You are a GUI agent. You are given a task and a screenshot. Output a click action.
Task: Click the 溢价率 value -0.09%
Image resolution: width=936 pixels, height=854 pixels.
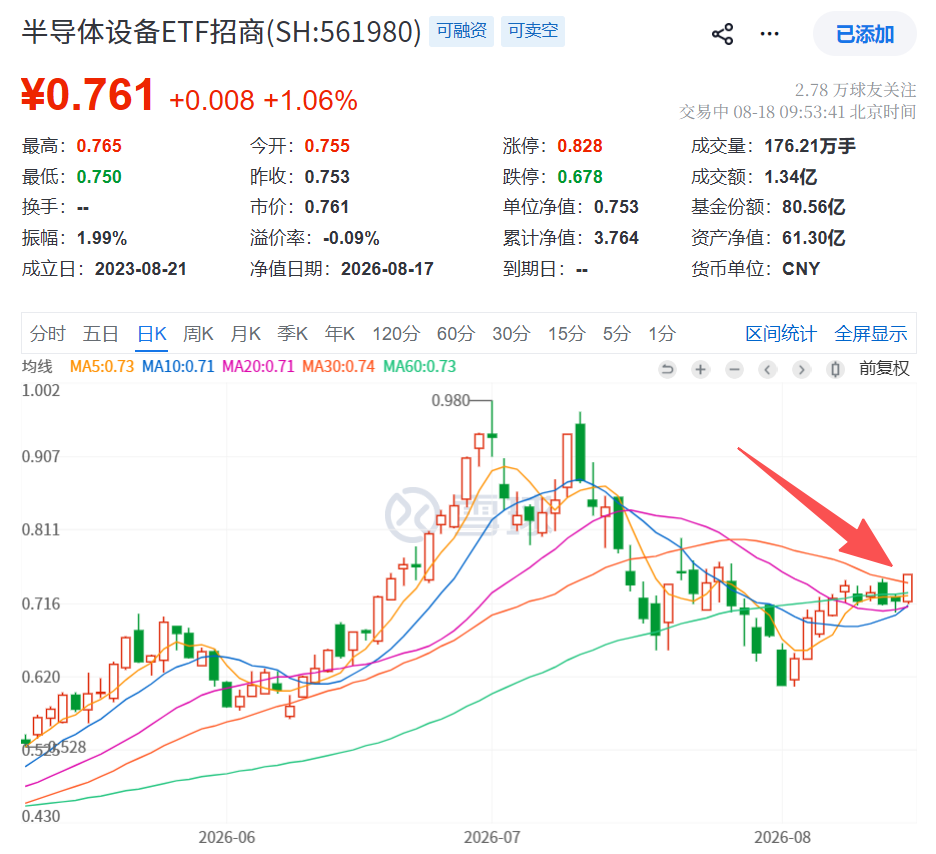click(351, 238)
